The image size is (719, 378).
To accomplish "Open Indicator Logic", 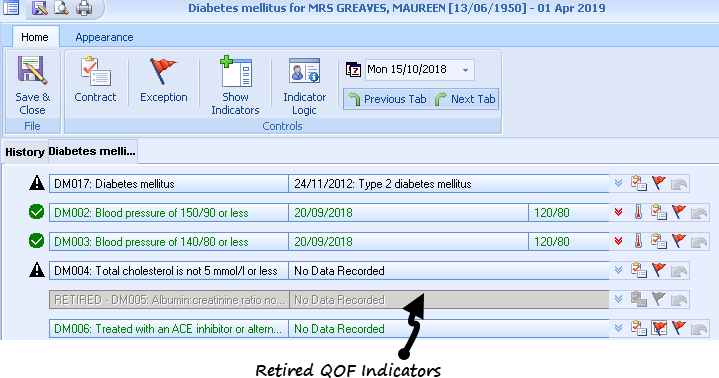I will point(304,70).
